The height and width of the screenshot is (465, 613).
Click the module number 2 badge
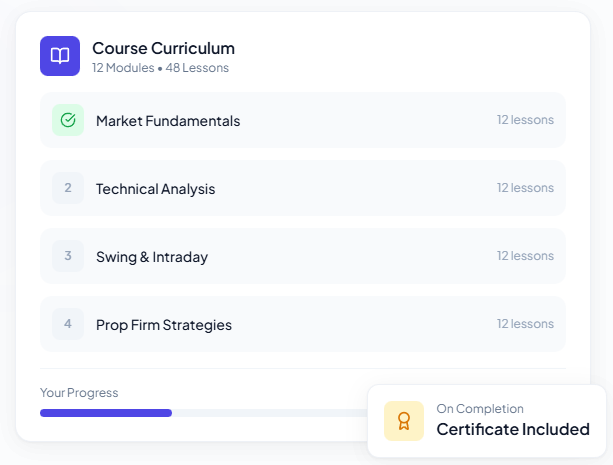pos(68,188)
